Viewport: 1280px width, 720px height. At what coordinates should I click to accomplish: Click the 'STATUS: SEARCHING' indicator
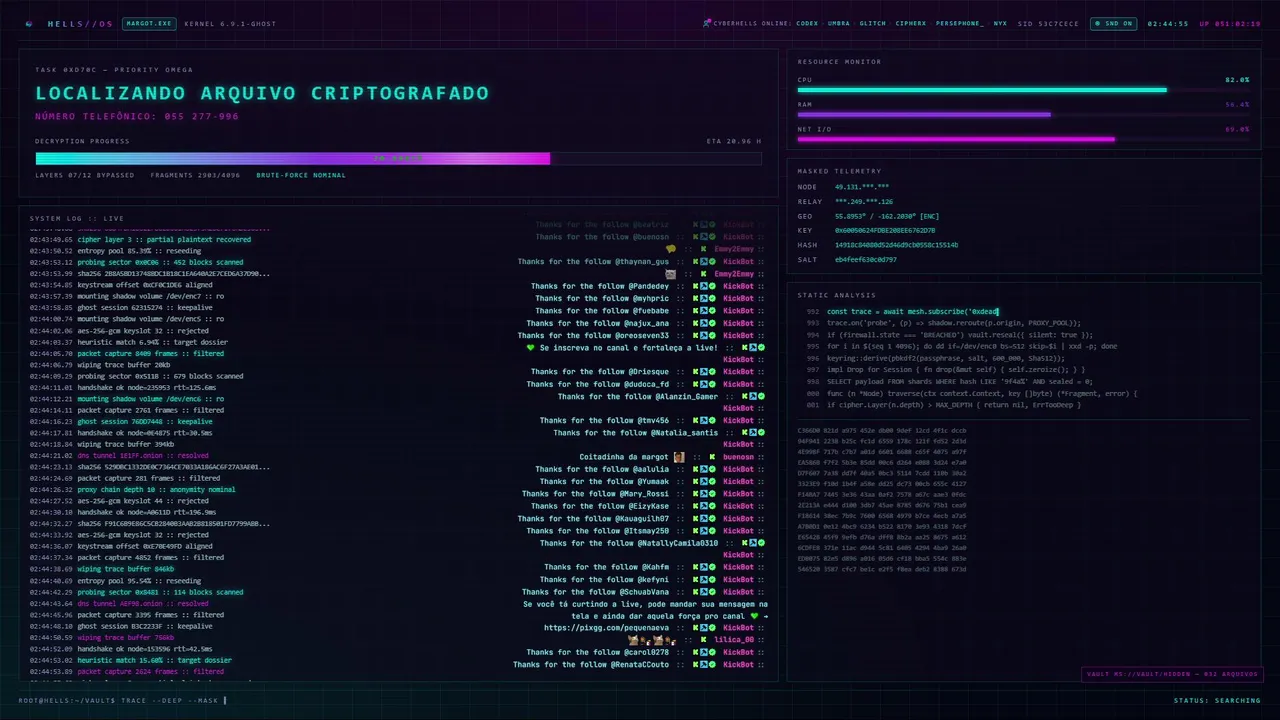1217,700
